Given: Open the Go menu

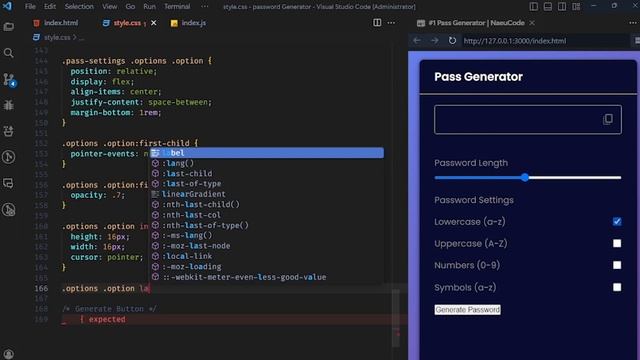Looking at the screenshot, I should pyautogui.click(x=130, y=7).
